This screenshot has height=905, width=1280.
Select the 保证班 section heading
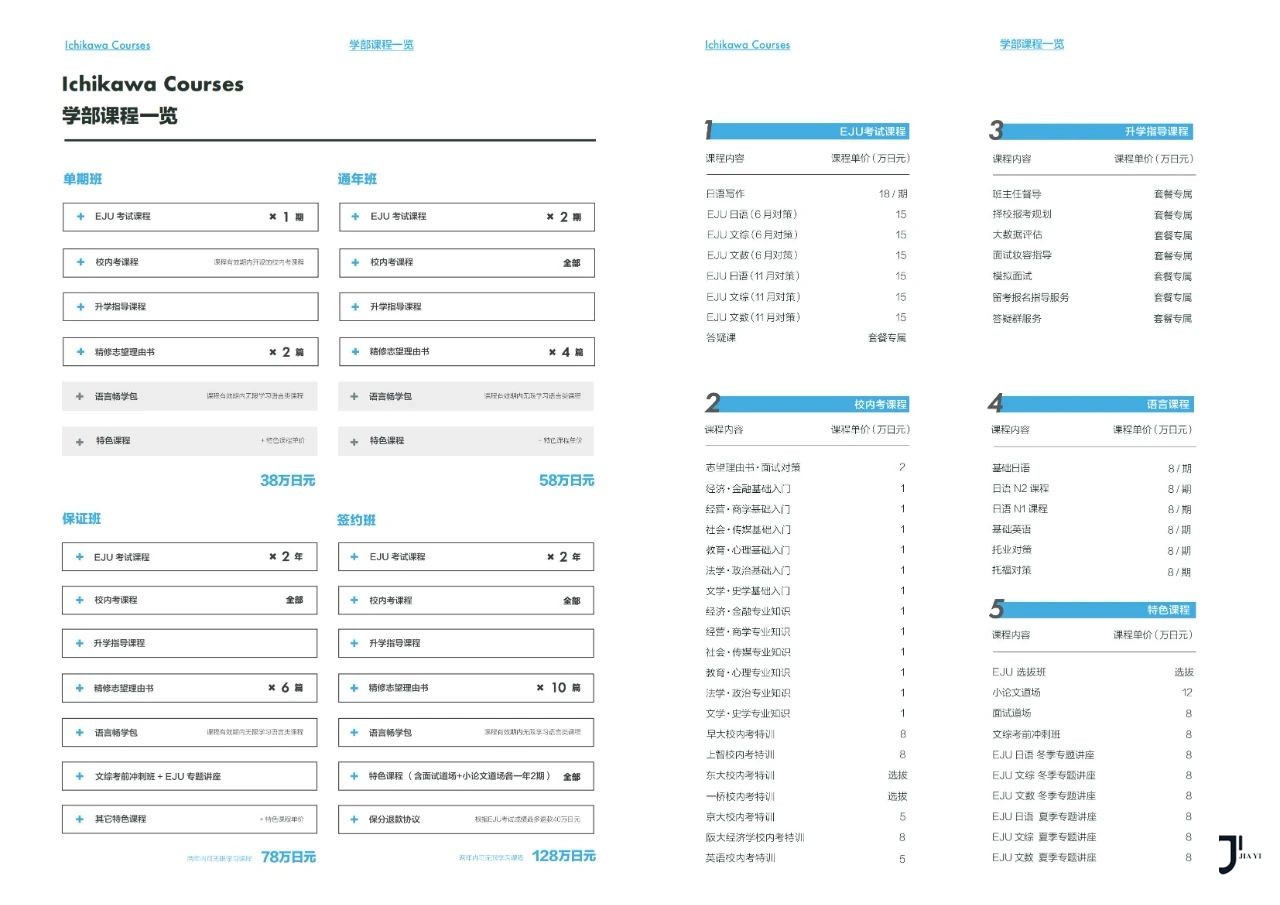coord(82,518)
